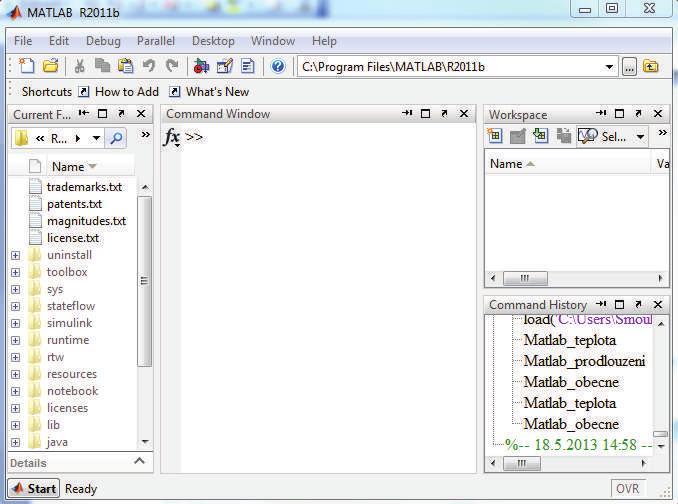
Task: Minimize the Command Window panel
Action: 407,113
